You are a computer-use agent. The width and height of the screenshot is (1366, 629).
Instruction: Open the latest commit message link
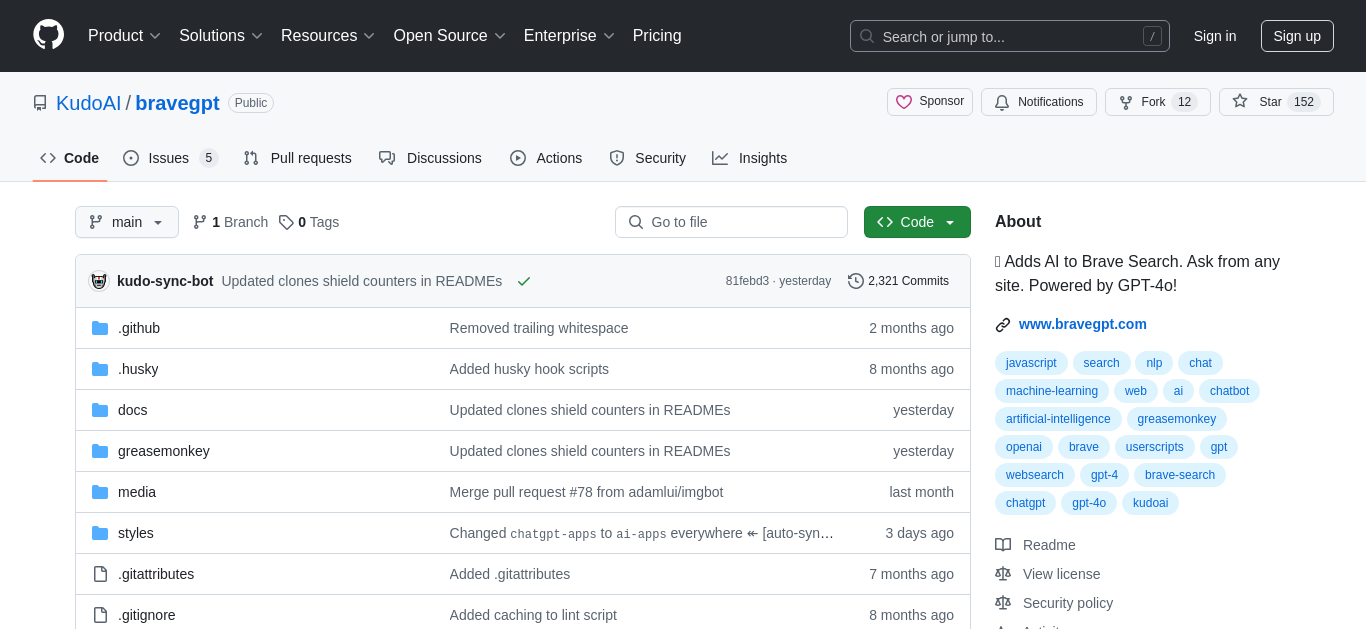(362, 281)
